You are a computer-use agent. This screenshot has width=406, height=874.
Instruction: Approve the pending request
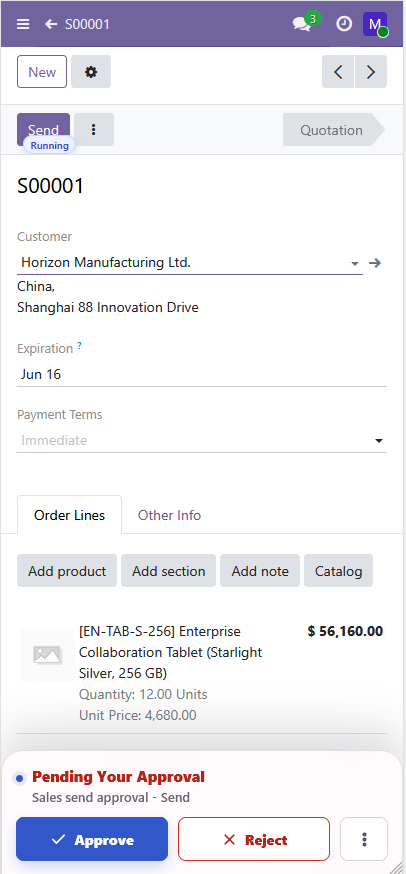pyautogui.click(x=92, y=839)
